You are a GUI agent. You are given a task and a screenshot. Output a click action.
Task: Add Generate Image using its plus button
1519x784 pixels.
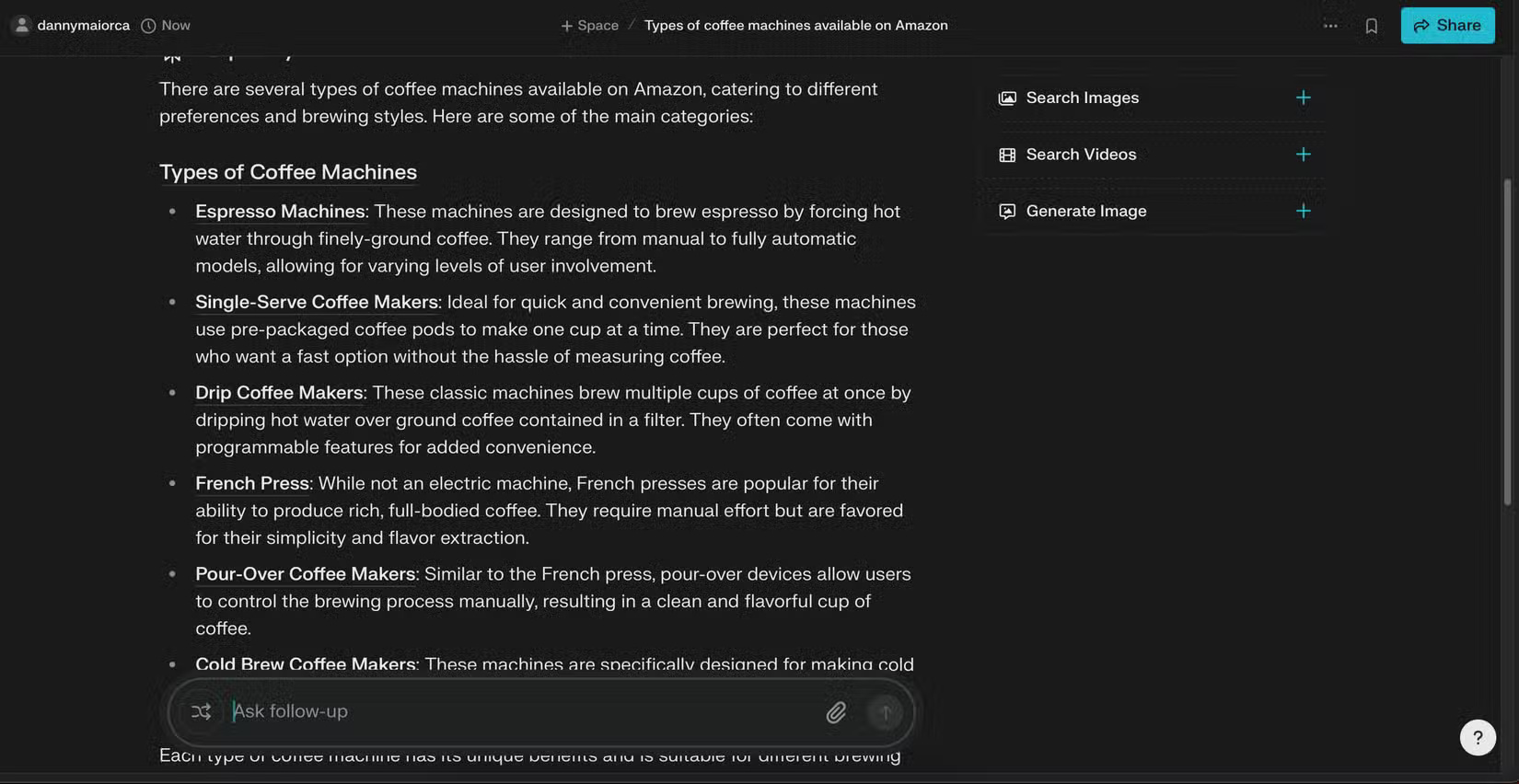tap(1303, 210)
